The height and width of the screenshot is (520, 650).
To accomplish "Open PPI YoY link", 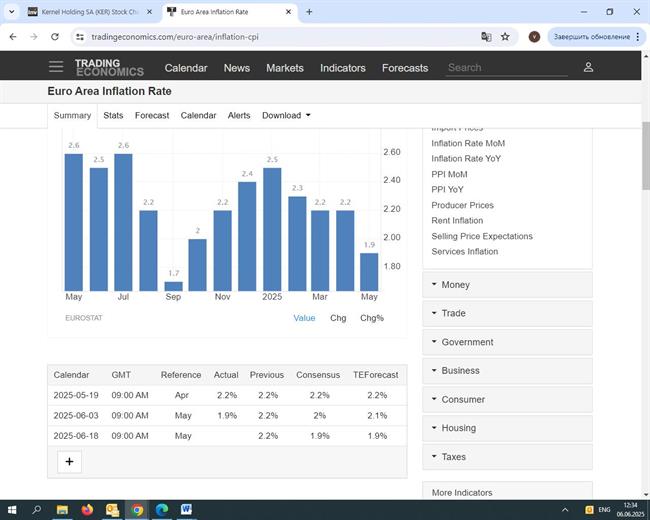I will pyautogui.click(x=447, y=190).
